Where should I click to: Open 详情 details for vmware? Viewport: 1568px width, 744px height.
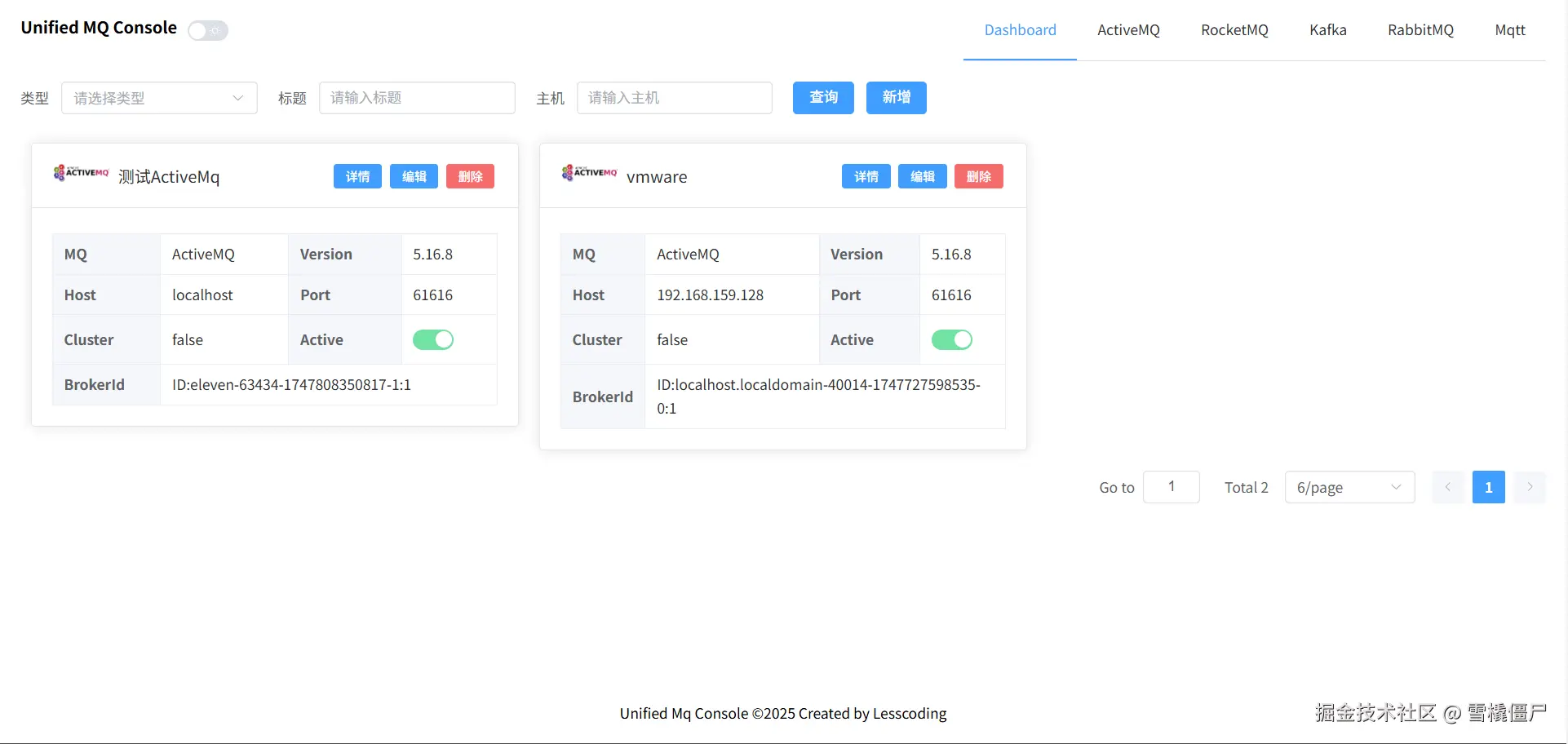pyautogui.click(x=866, y=176)
